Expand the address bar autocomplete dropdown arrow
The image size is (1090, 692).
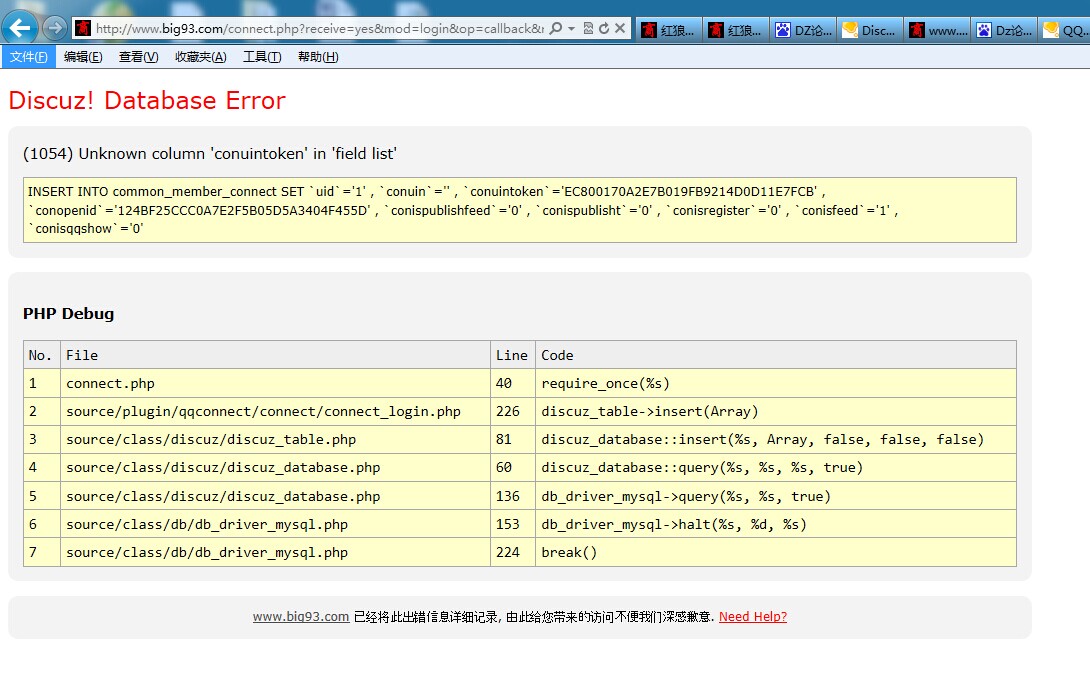tap(571, 29)
